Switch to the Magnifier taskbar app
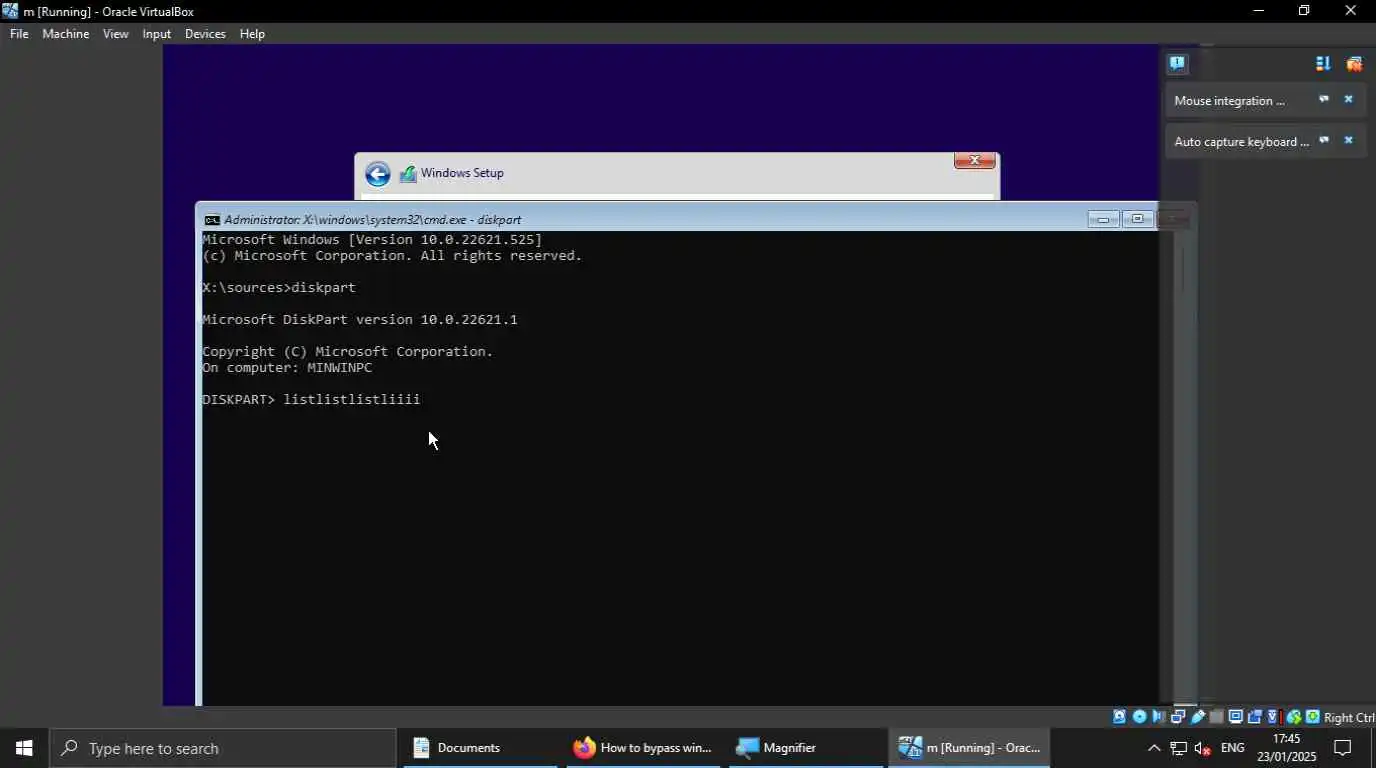The height and width of the screenshot is (768, 1376). [806, 748]
